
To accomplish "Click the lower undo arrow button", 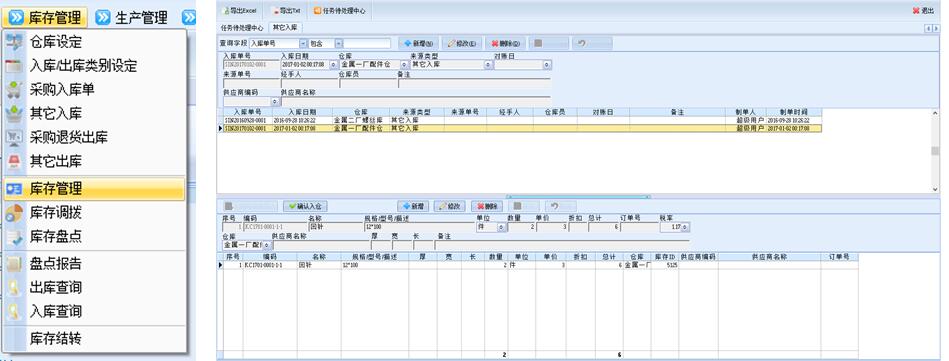I will click(560, 207).
